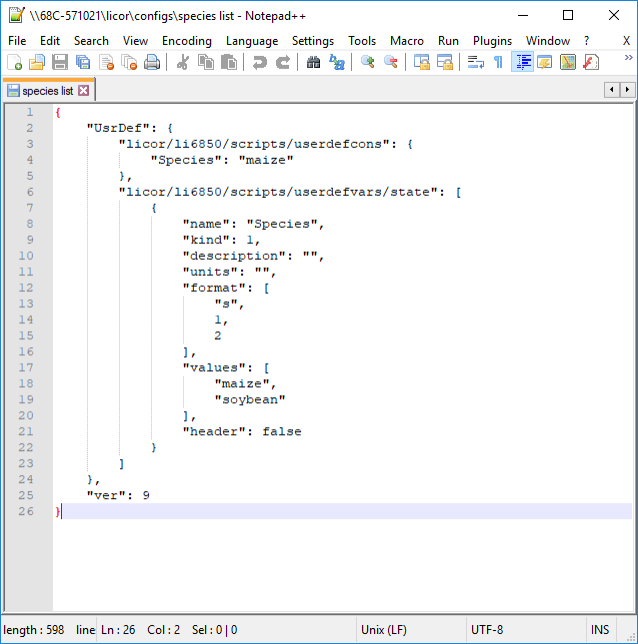The width and height of the screenshot is (638, 644).
Task: Close the species list tab
Action: [x=83, y=90]
